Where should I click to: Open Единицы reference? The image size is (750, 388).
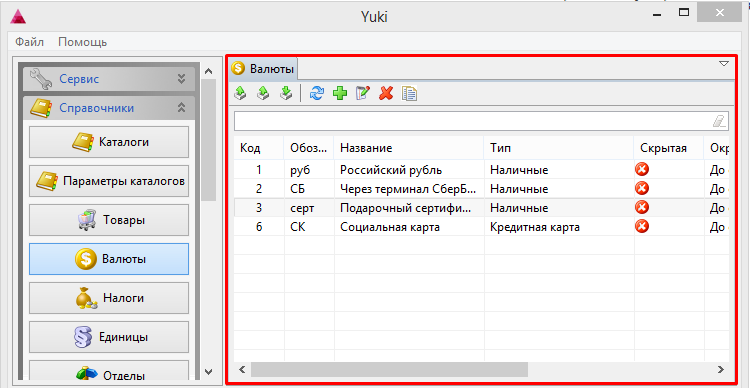109,337
